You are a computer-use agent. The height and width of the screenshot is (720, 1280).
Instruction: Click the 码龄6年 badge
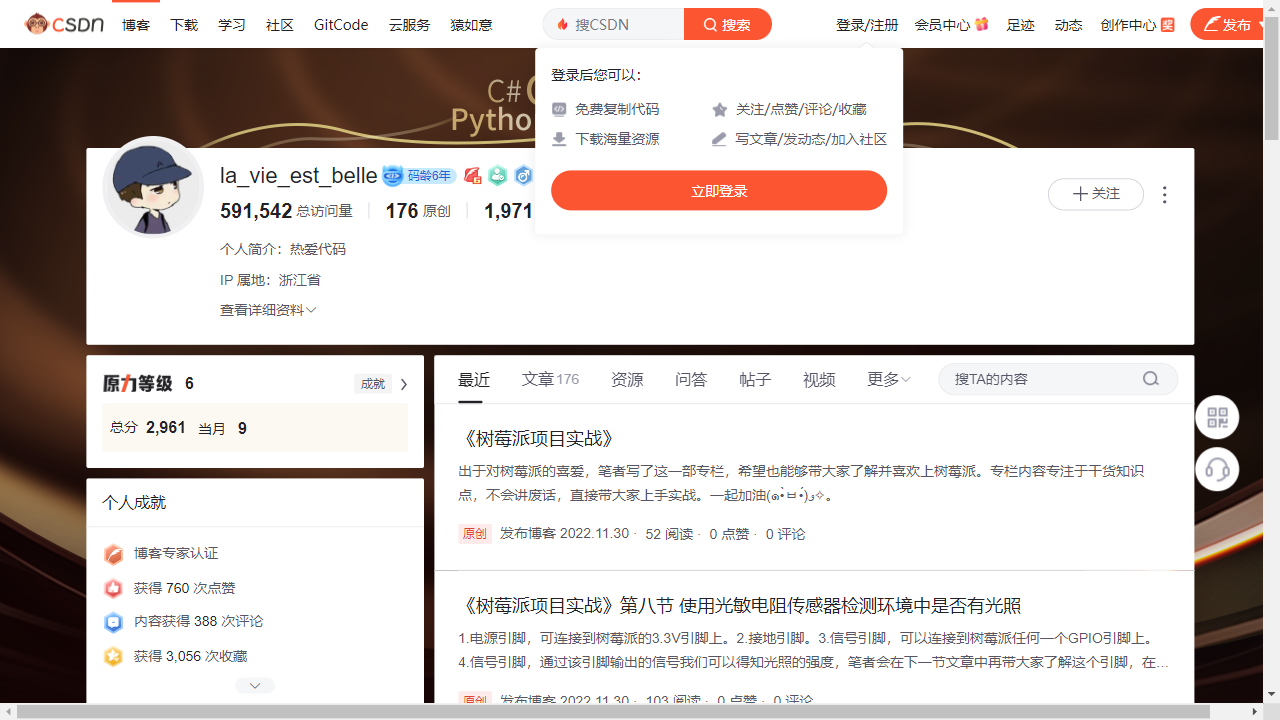(x=419, y=176)
